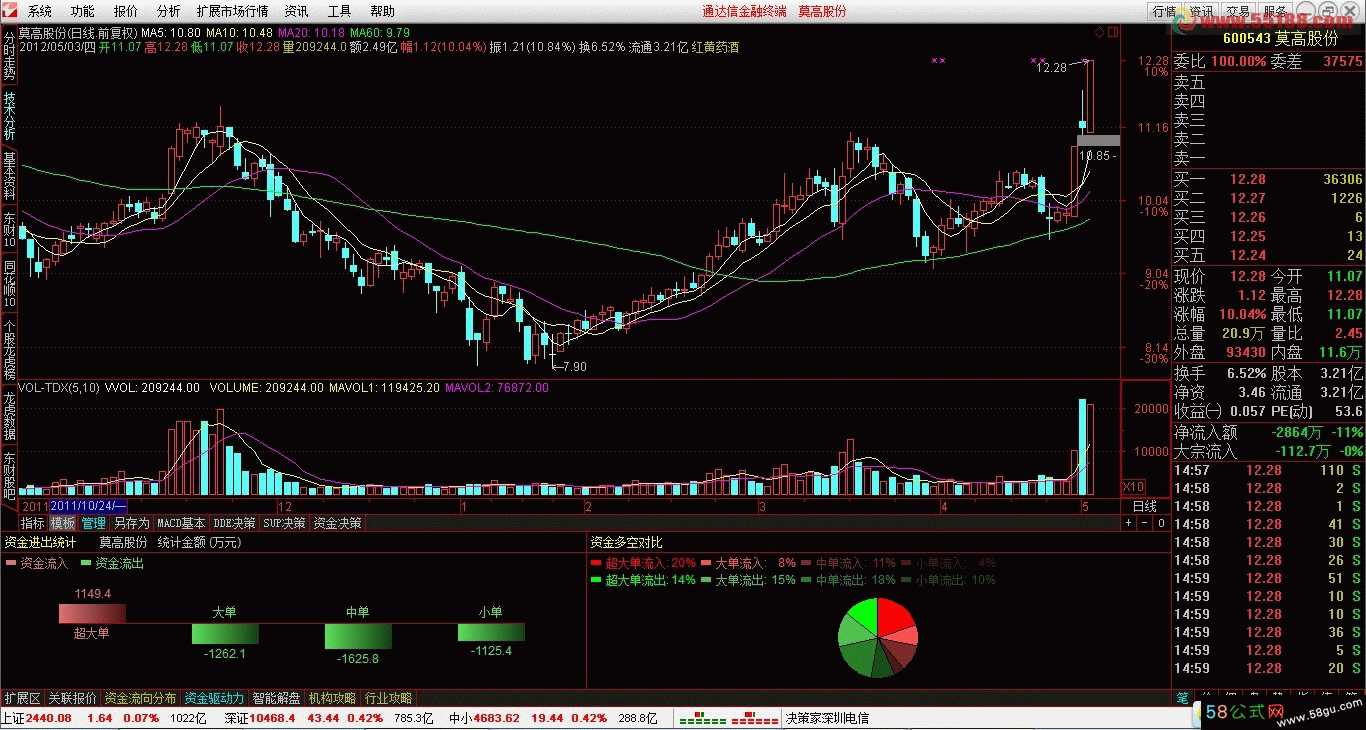Click the 大宗流入 -112.7万 row
The image size is (1366, 730).
pyautogui.click(x=1268, y=451)
